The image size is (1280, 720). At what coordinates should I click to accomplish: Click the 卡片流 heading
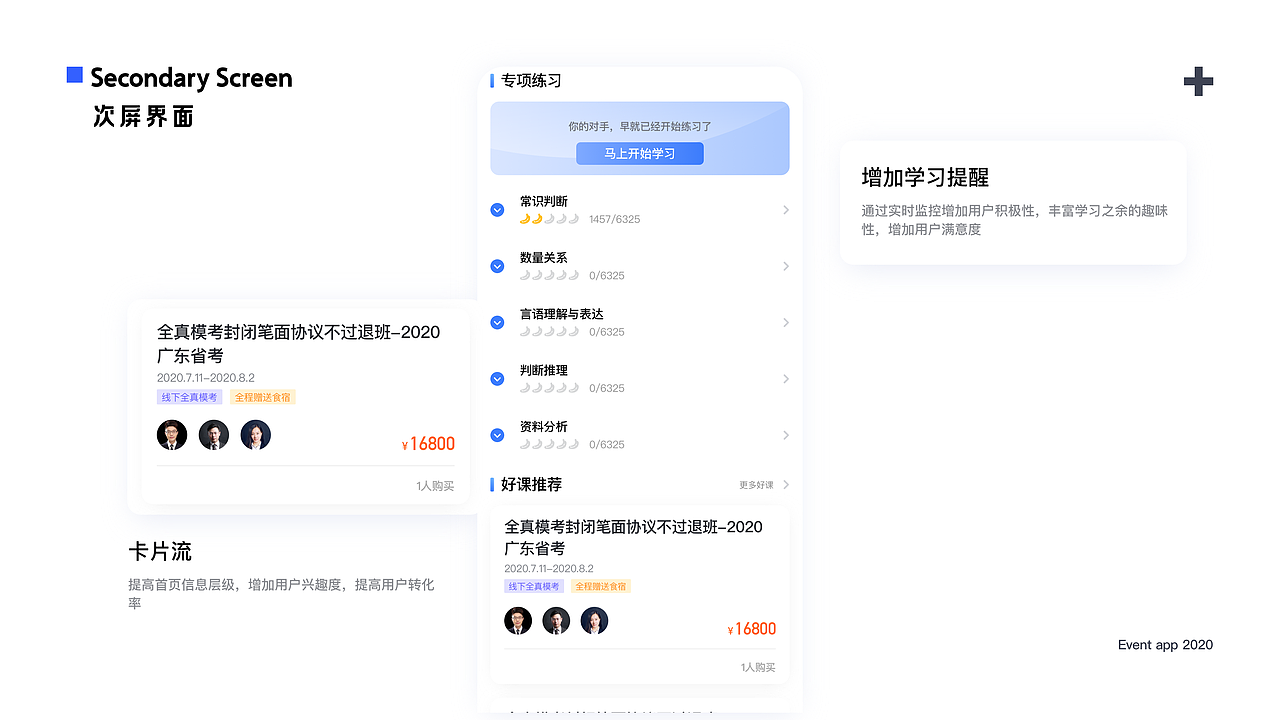tap(160, 552)
